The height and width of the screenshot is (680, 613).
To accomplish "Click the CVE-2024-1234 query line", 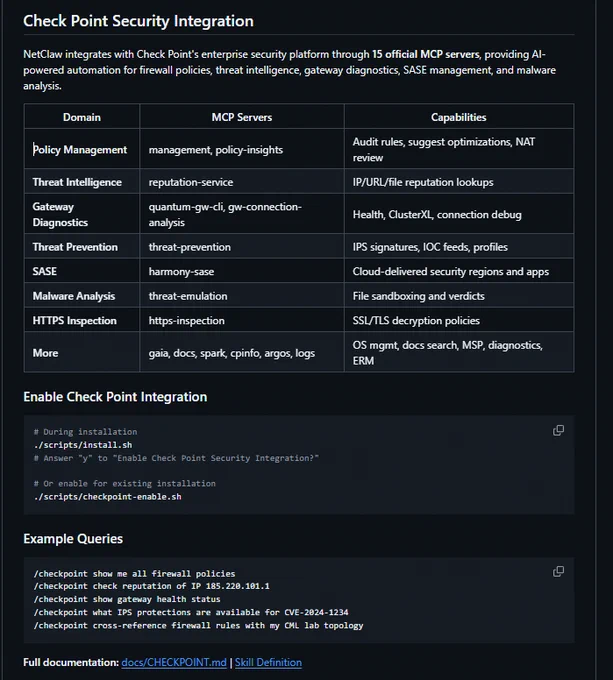I will coord(191,612).
